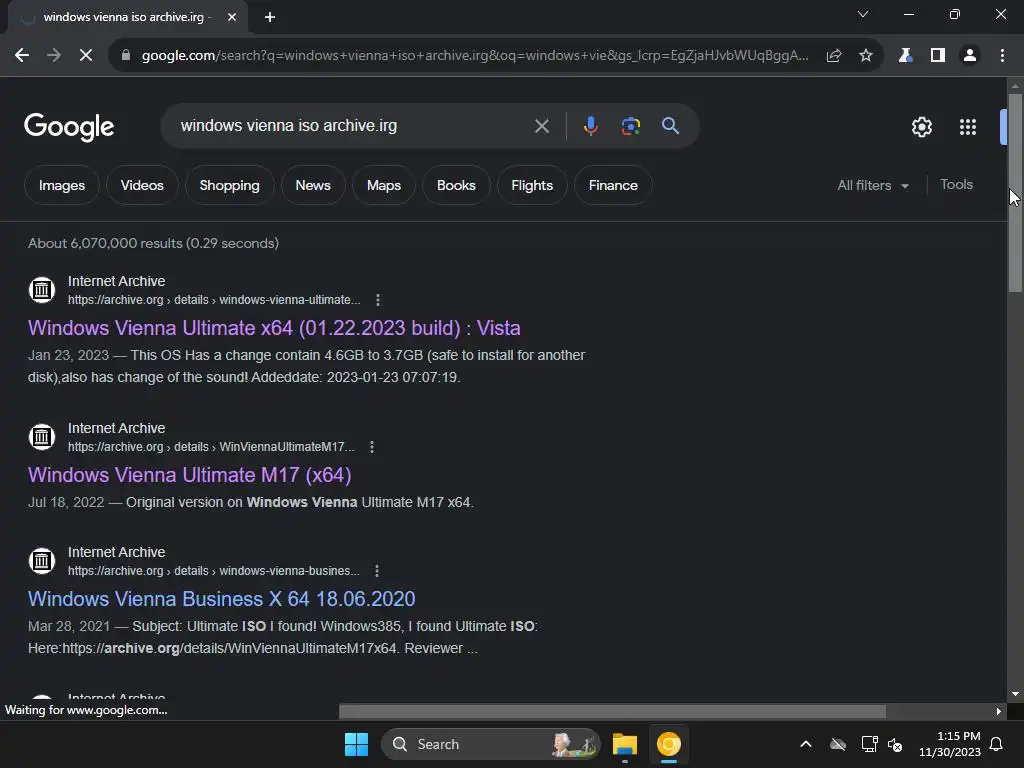Click Internet Archive favicon of first result
This screenshot has height=768, width=1024.
[42, 289]
